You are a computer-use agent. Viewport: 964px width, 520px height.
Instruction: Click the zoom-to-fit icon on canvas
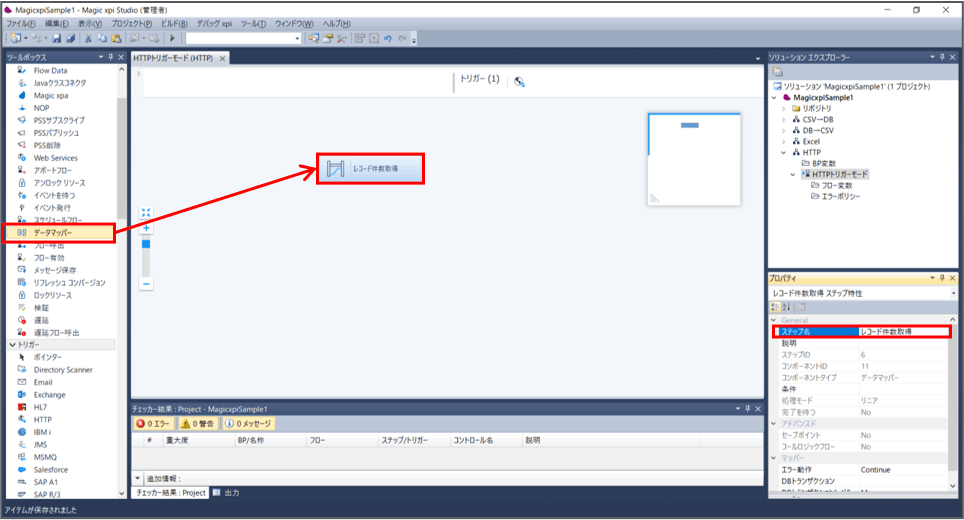(146, 213)
